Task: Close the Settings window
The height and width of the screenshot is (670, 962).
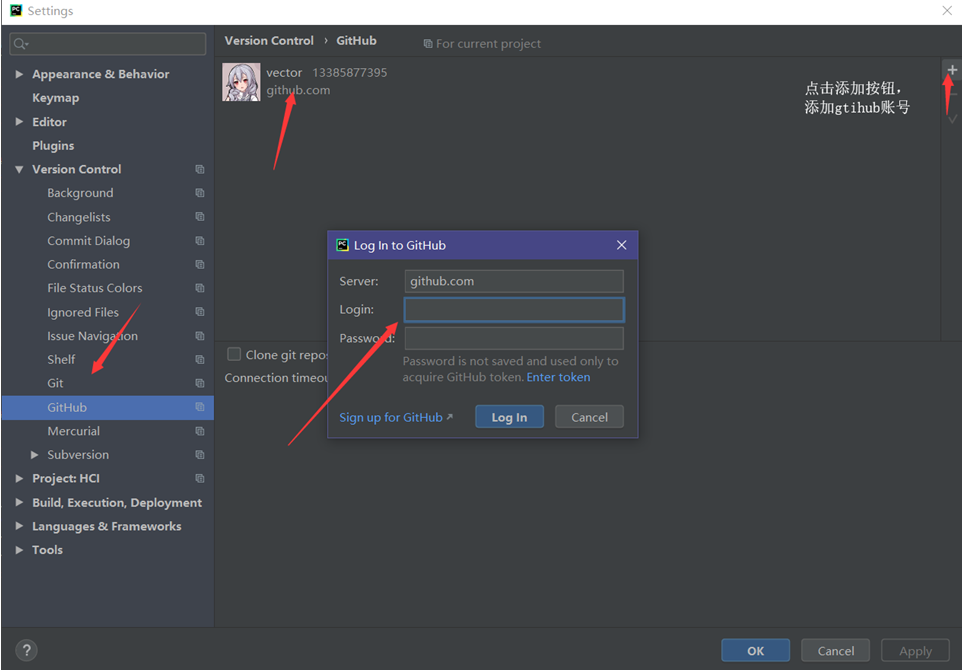Action: pyautogui.click(x=947, y=10)
